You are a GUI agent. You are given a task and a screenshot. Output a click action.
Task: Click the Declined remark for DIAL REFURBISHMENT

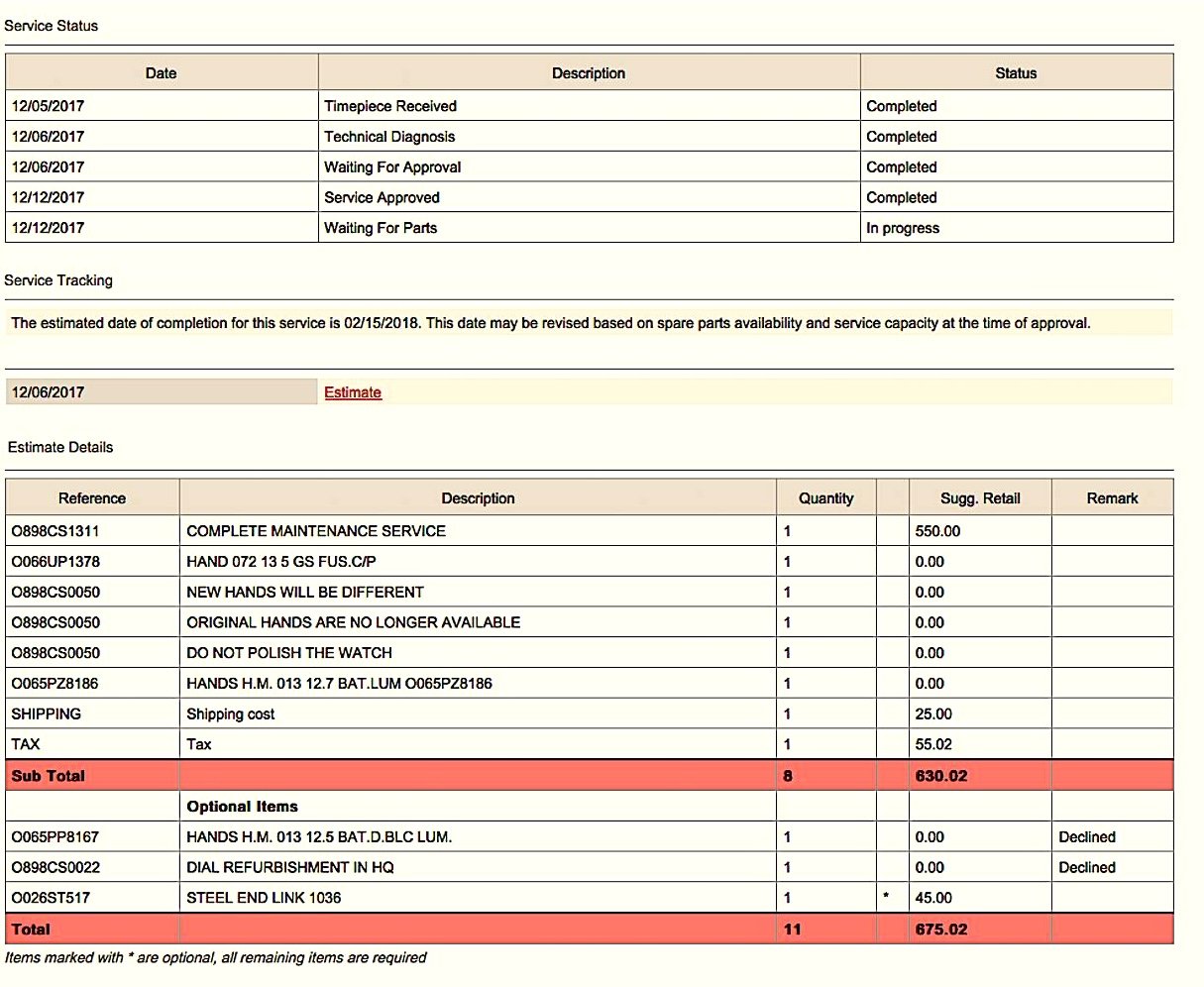pos(1087,867)
